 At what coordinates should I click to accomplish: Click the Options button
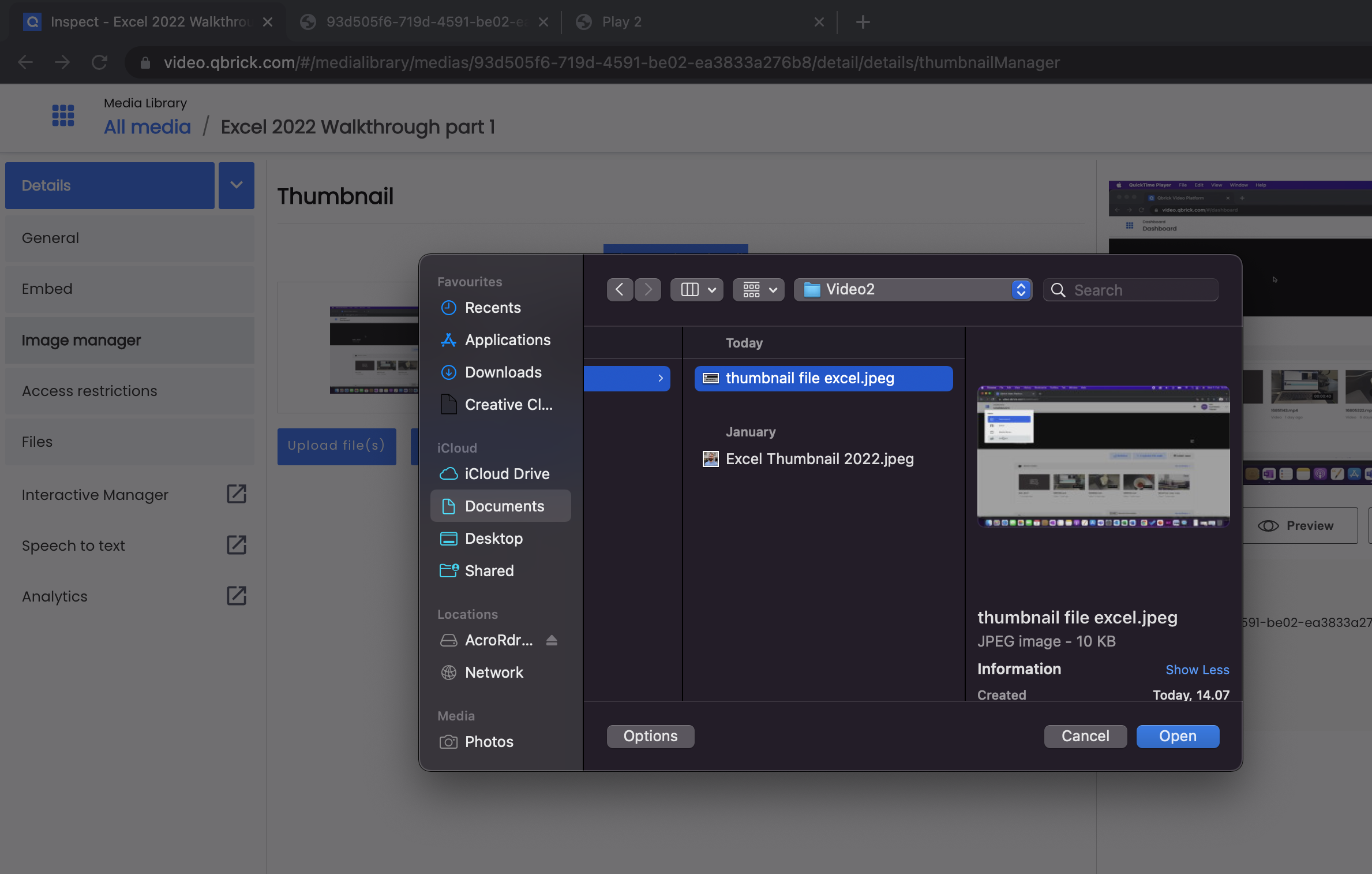[650, 736]
